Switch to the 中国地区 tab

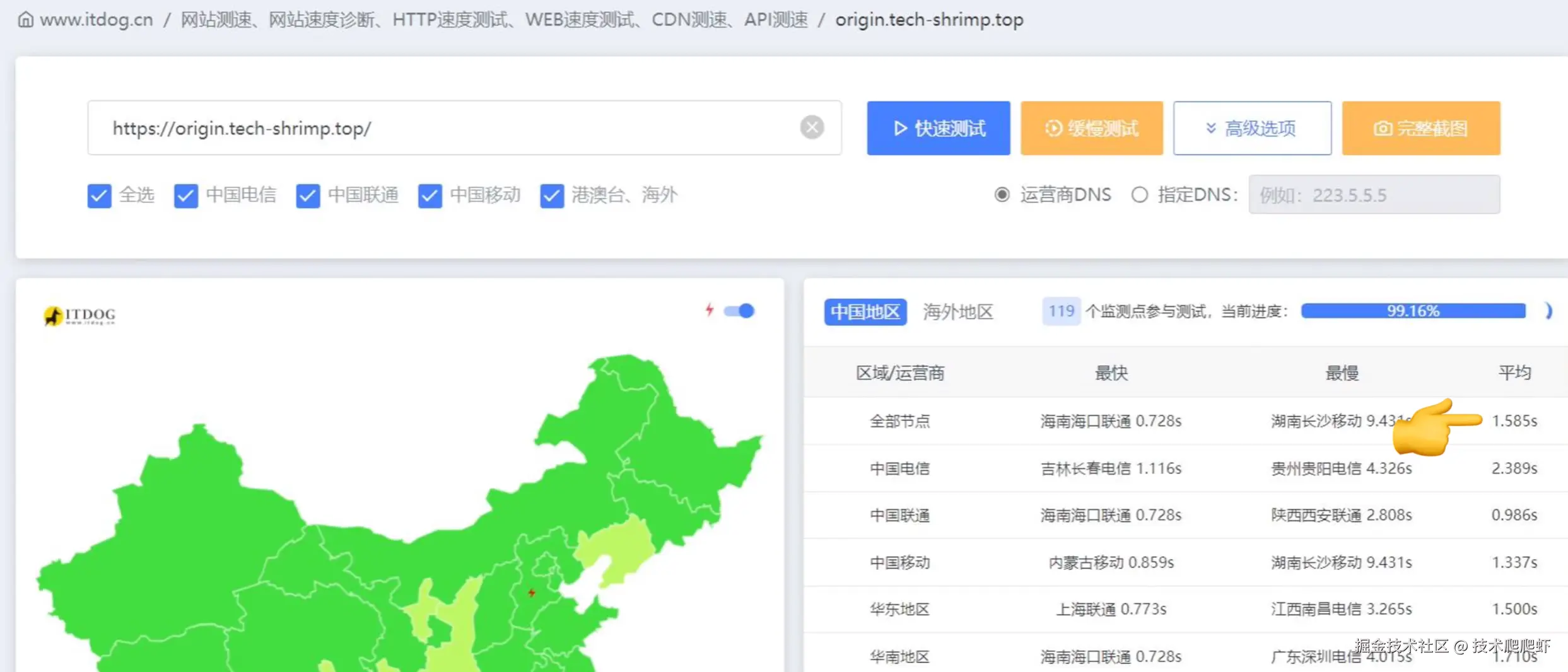tap(865, 311)
